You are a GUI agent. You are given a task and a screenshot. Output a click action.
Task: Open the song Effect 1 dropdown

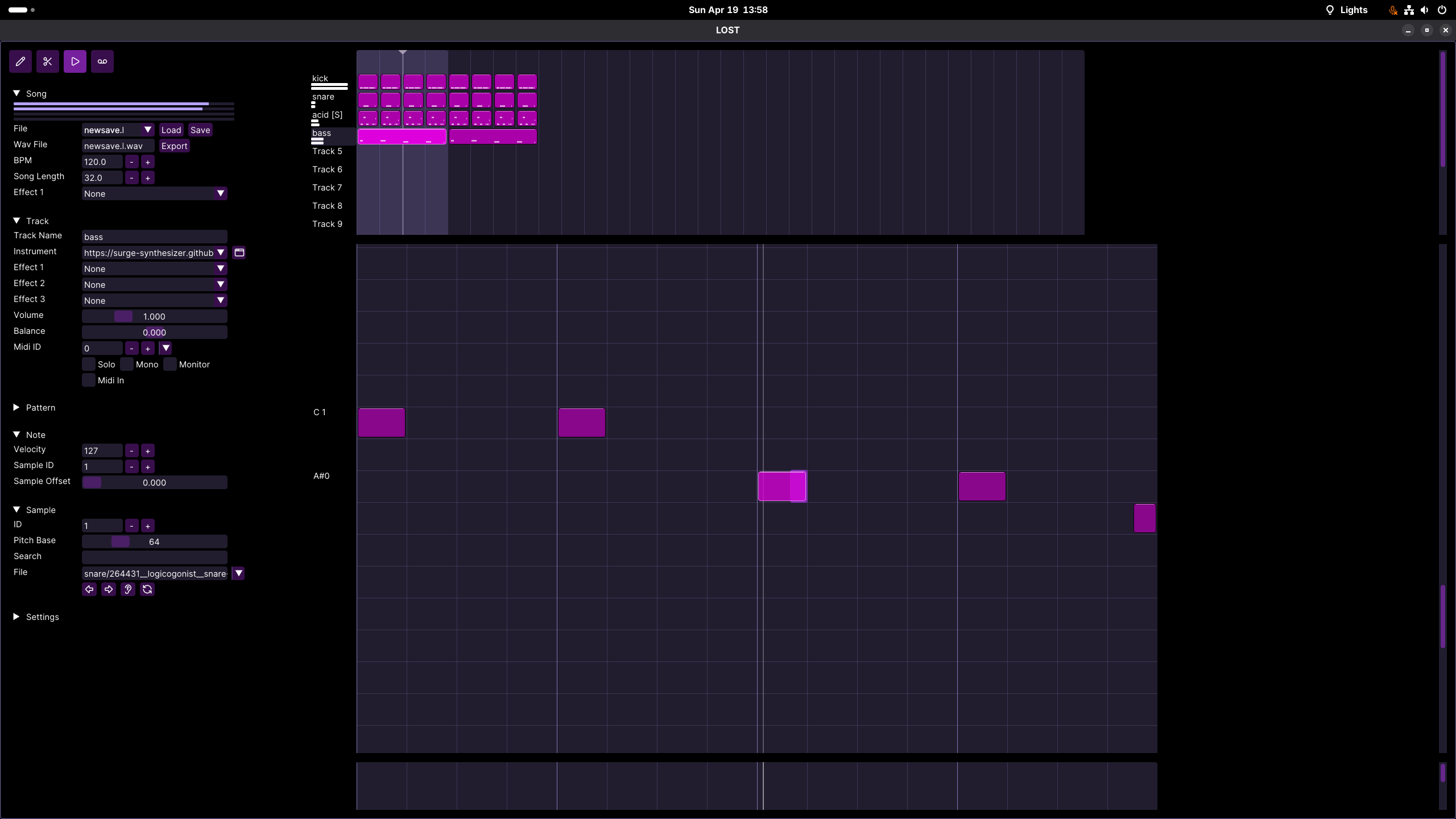click(x=154, y=194)
